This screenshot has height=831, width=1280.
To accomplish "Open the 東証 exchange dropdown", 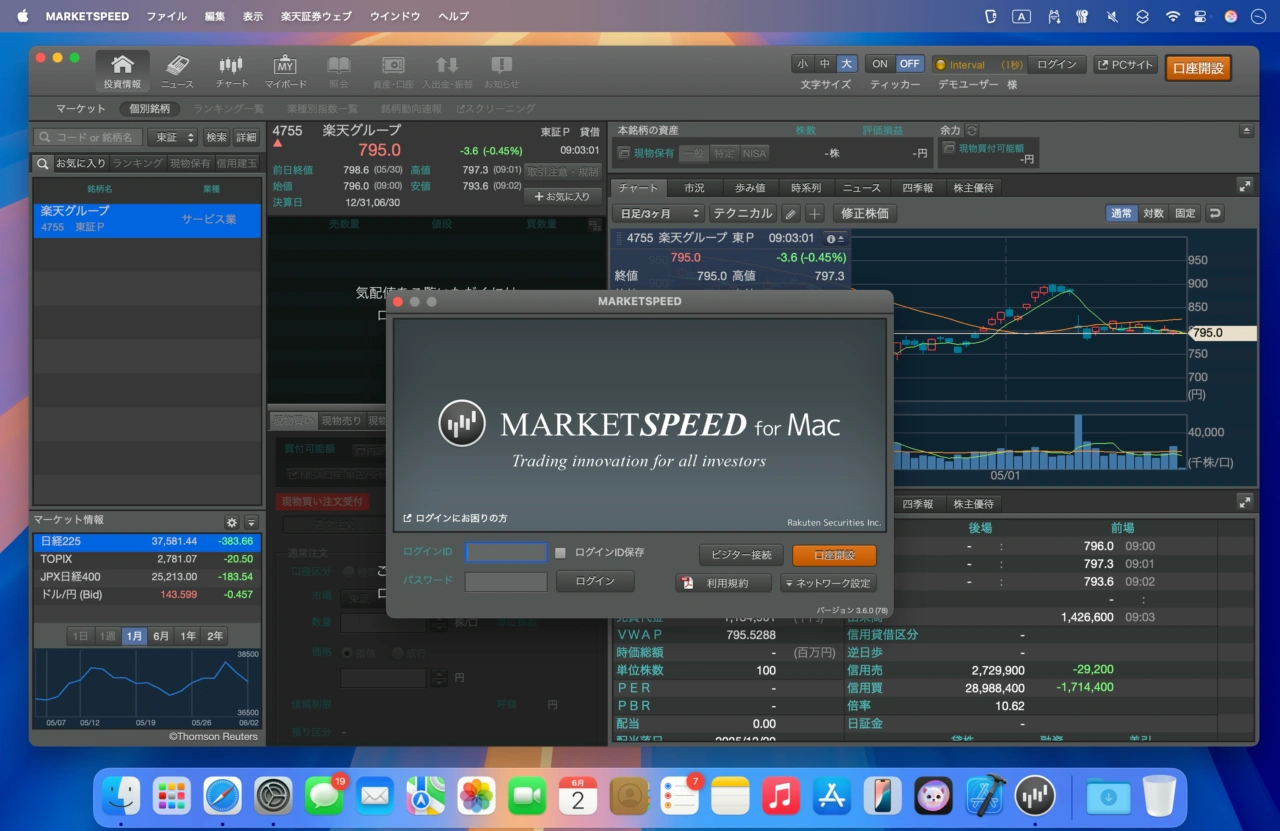I will click(x=172, y=137).
